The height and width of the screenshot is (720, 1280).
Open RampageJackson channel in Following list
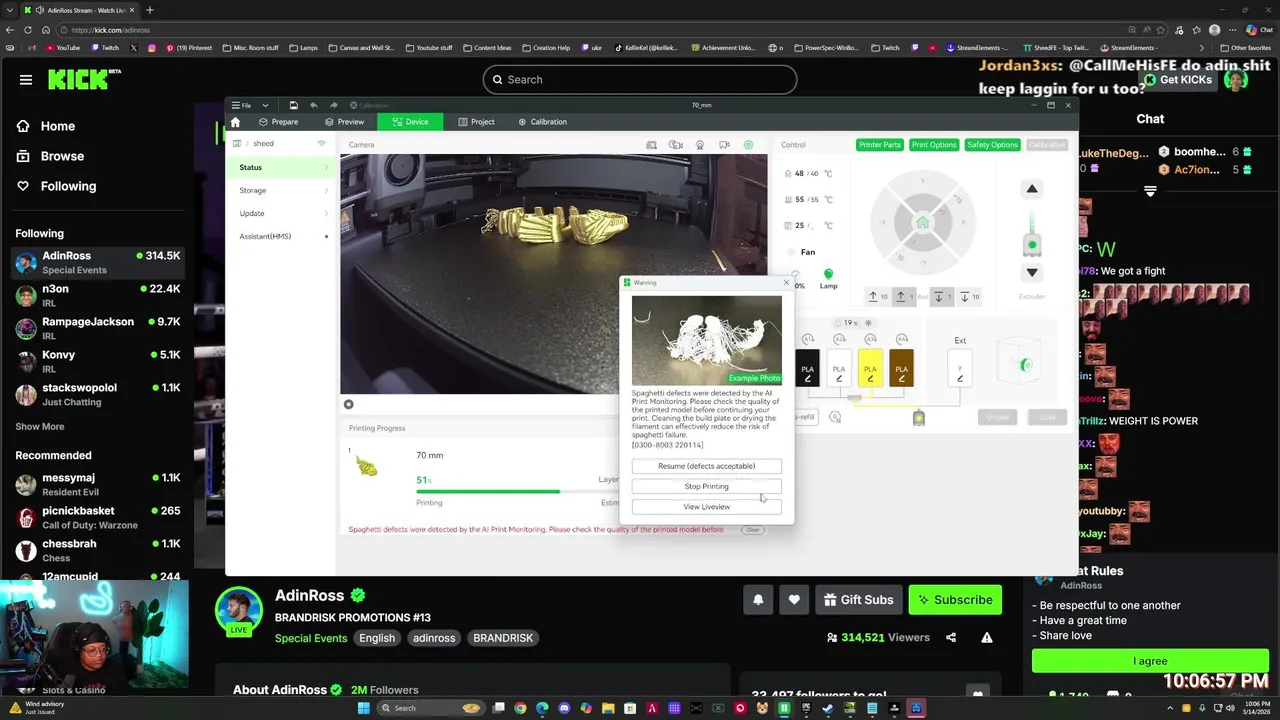pyautogui.click(x=98, y=328)
